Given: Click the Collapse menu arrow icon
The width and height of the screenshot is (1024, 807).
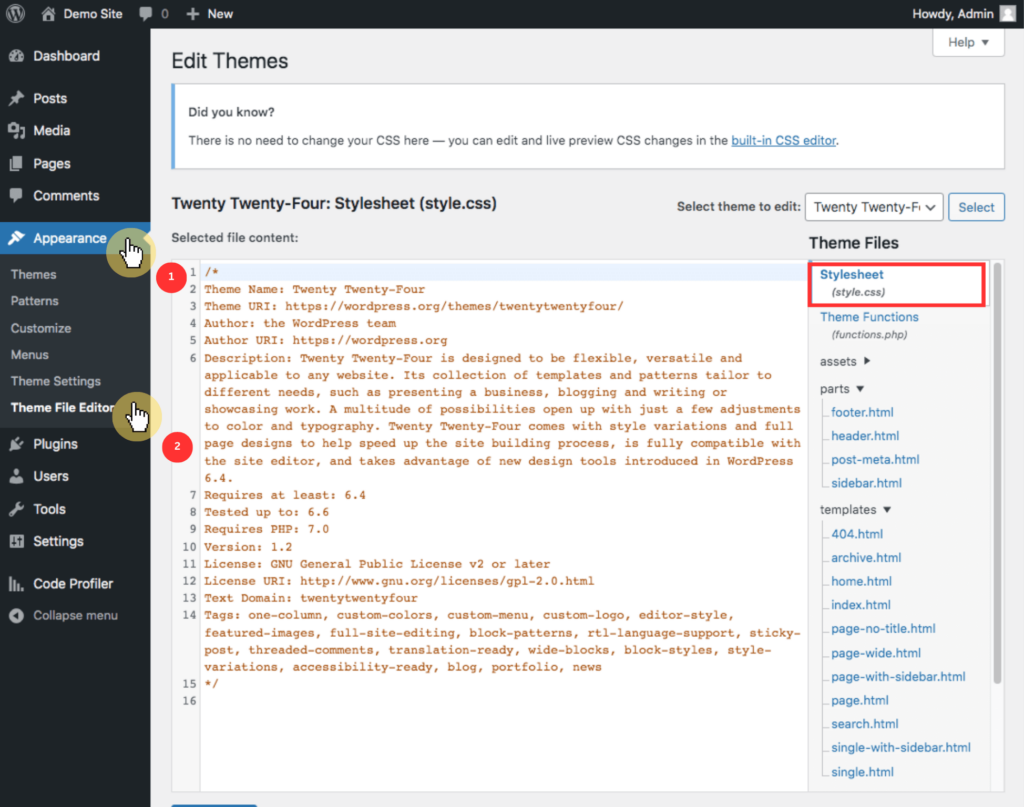Looking at the screenshot, I should coord(16,616).
